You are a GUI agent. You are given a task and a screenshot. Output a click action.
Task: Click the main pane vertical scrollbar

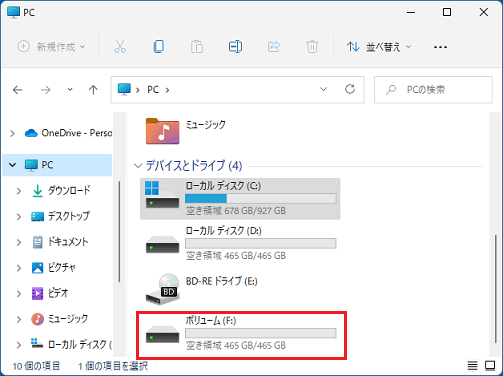click(x=496, y=289)
